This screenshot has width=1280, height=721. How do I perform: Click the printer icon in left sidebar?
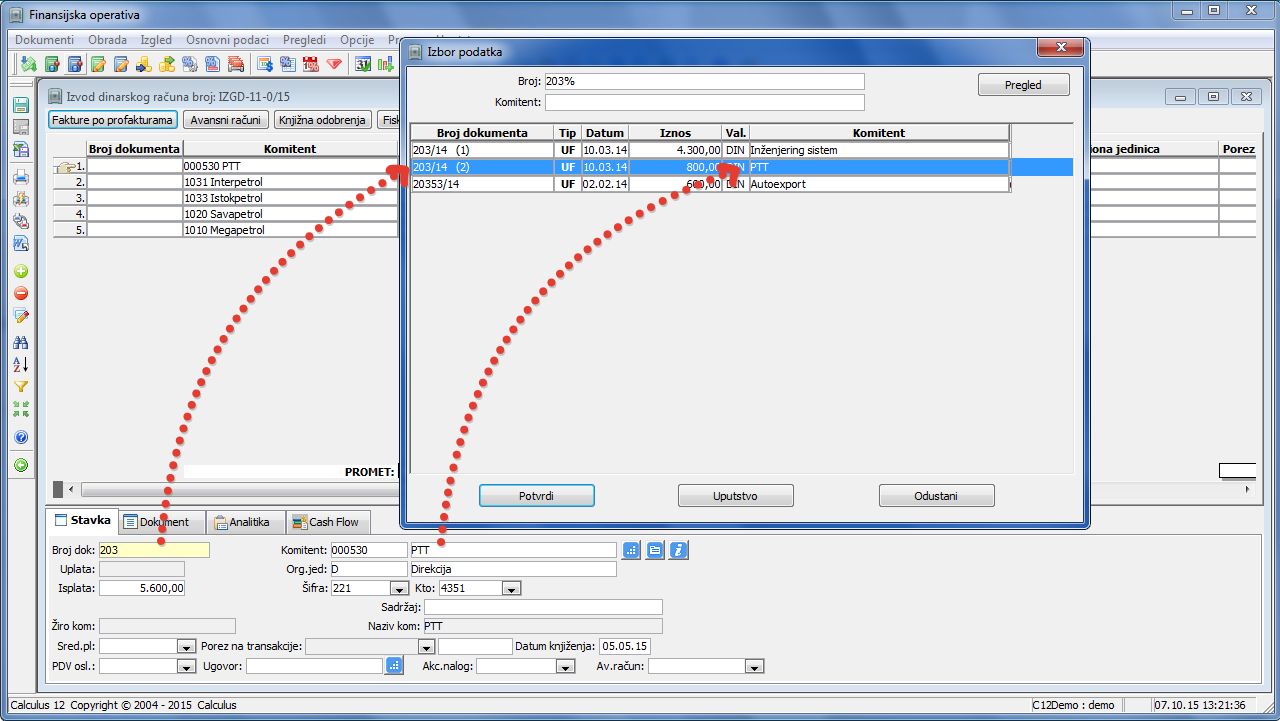(x=21, y=178)
